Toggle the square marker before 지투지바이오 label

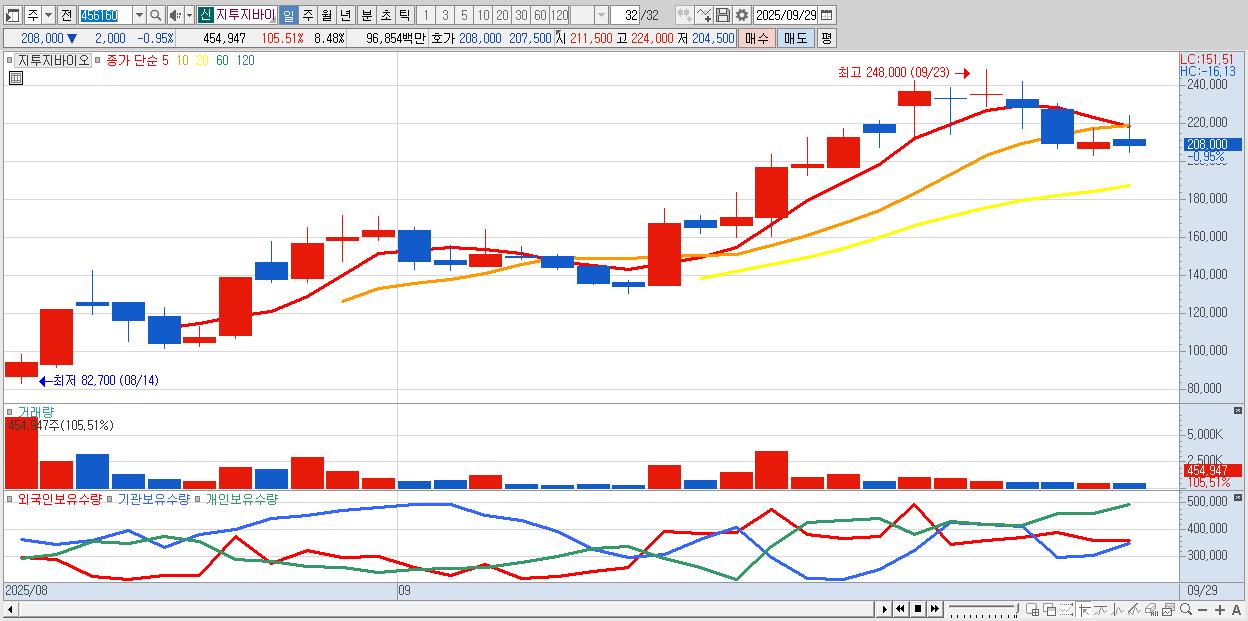[x=10, y=60]
